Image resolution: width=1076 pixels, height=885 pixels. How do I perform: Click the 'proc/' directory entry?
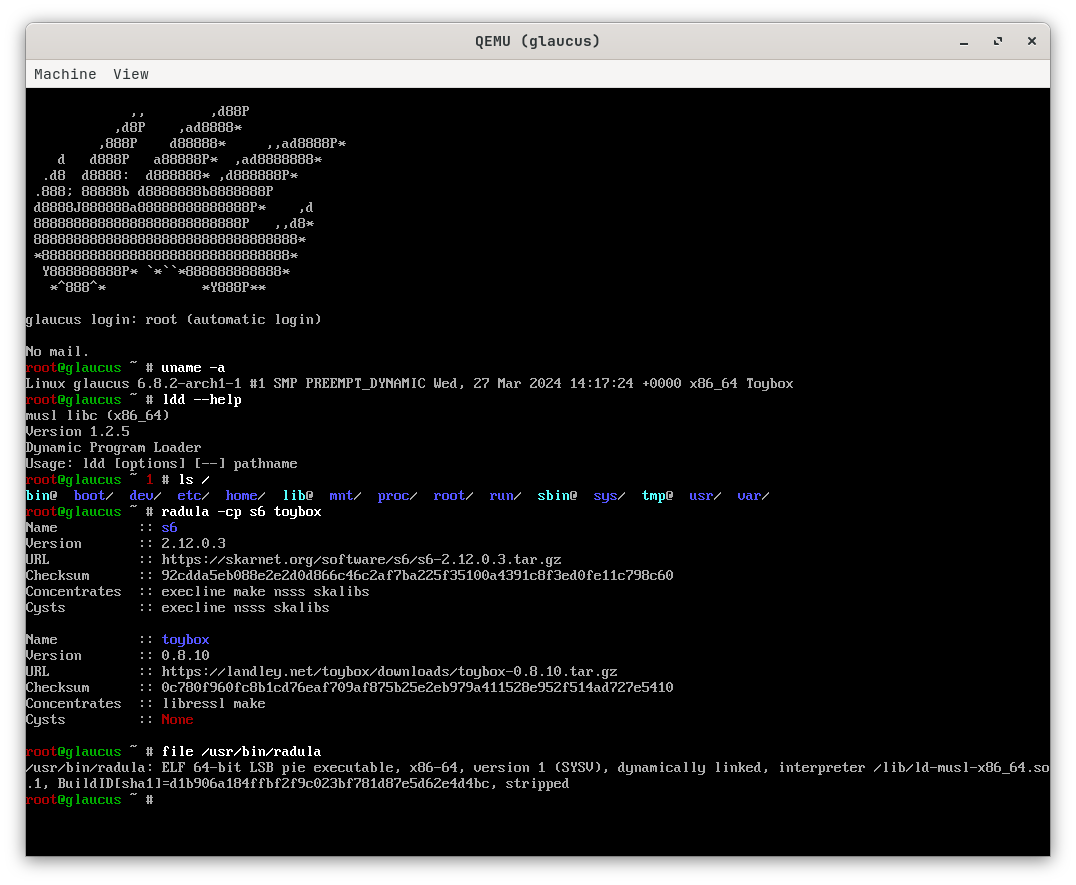click(x=397, y=496)
